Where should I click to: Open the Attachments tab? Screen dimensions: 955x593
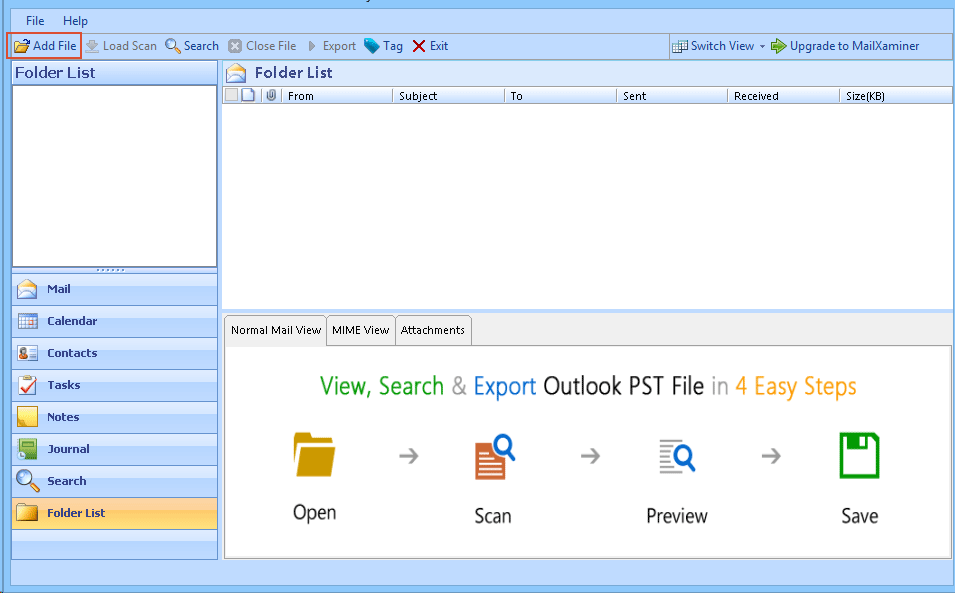click(433, 330)
